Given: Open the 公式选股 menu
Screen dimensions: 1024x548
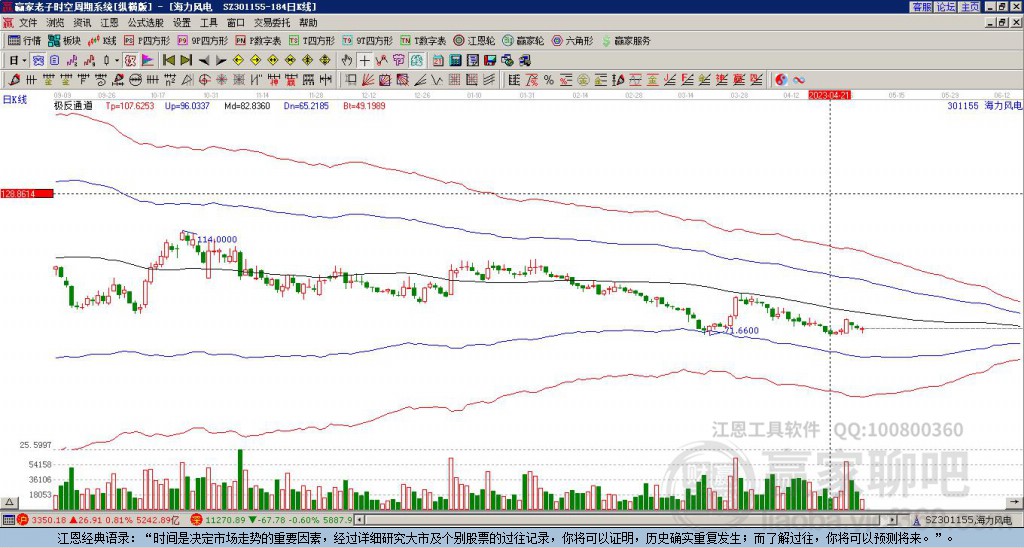Looking at the screenshot, I should [146, 23].
